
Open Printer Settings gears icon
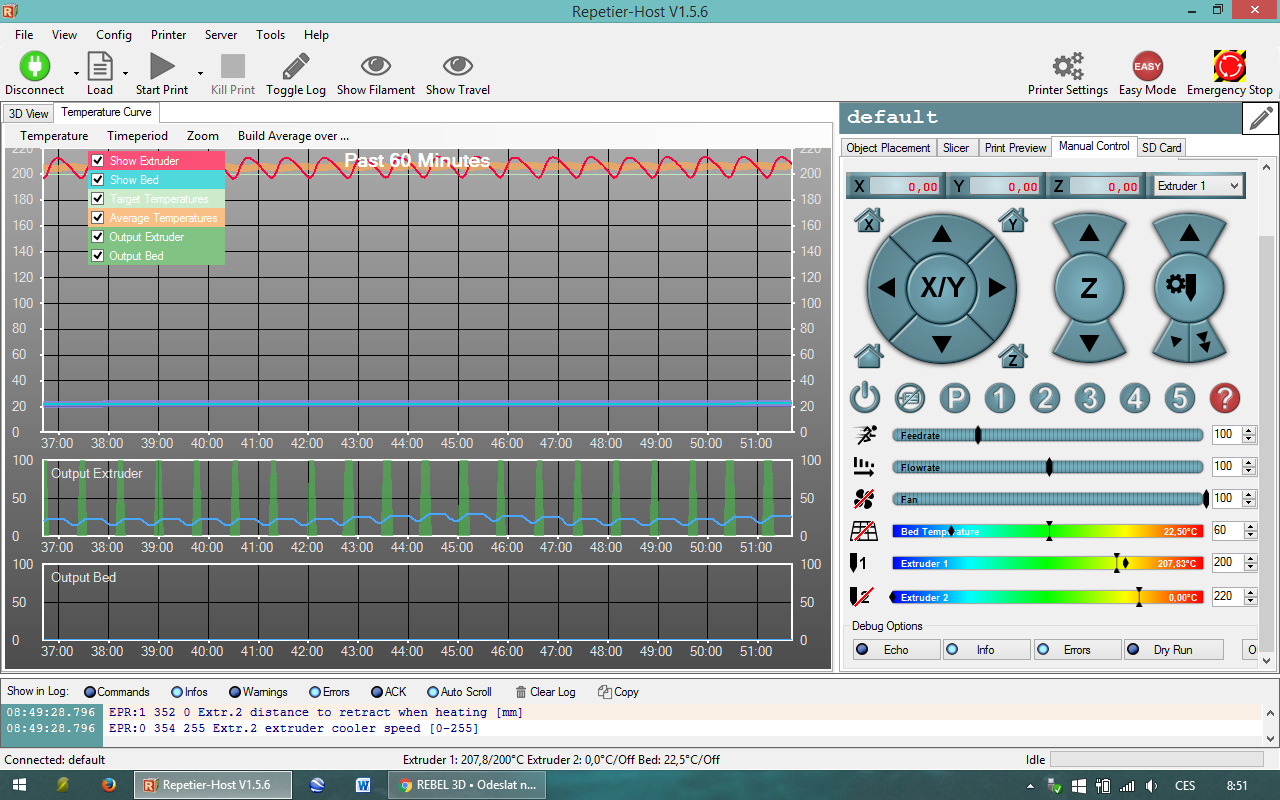1067,67
